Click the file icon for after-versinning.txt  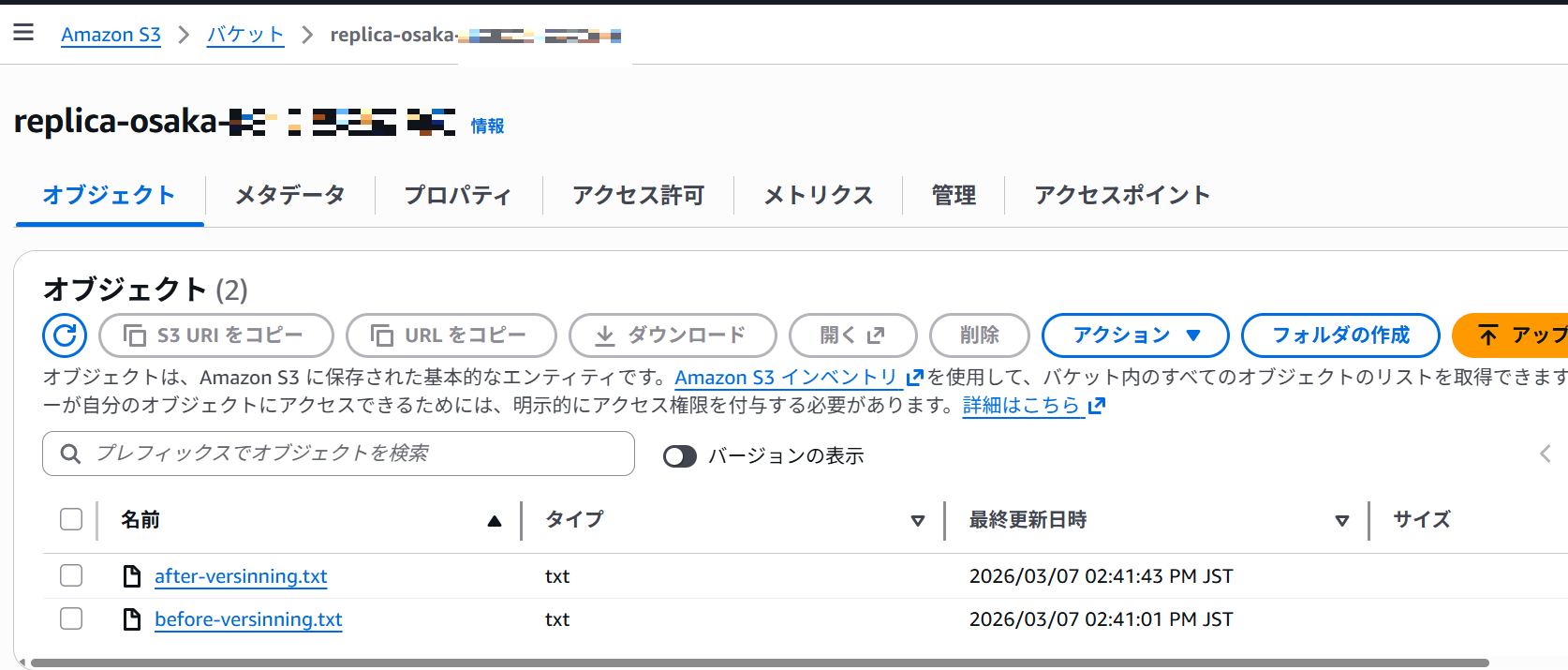(132, 576)
